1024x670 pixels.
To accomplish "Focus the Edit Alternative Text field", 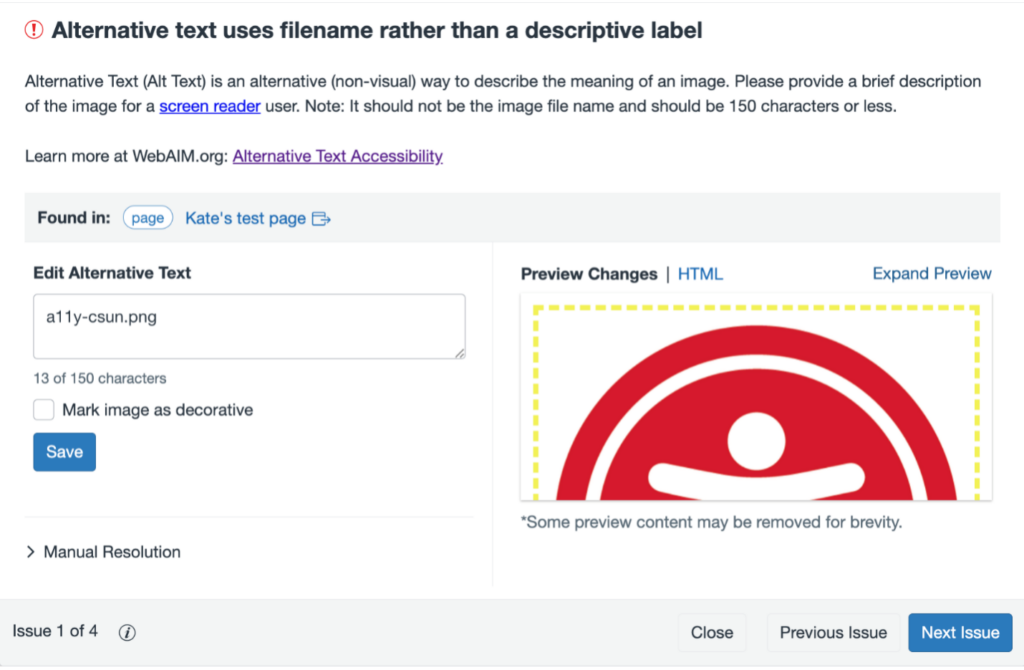I will coord(249,326).
